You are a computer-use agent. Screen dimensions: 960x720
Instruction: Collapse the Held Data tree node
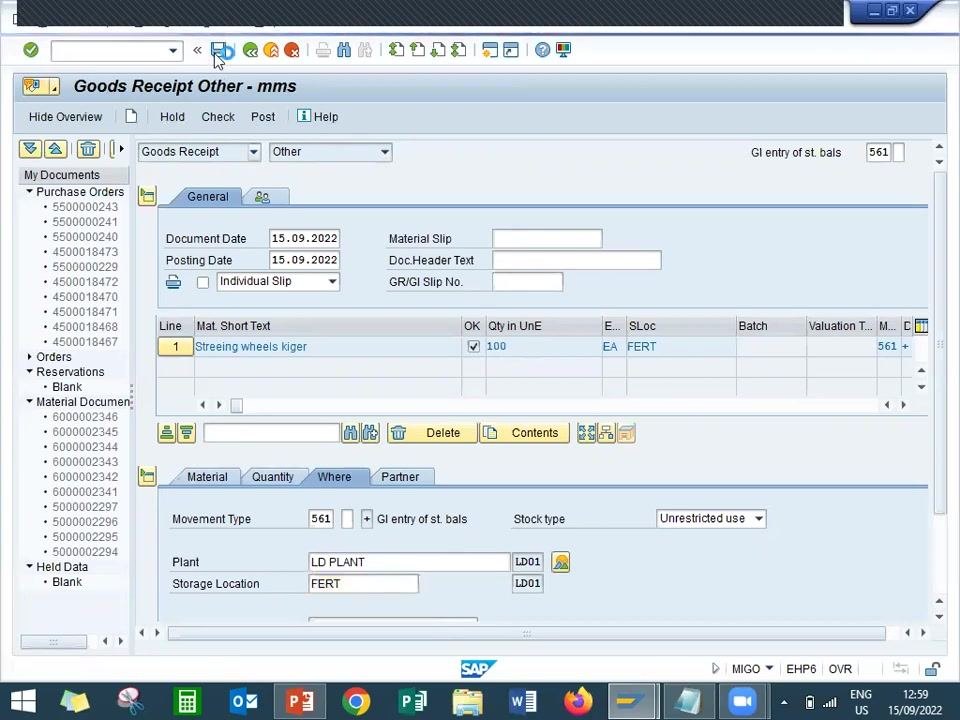click(x=29, y=566)
